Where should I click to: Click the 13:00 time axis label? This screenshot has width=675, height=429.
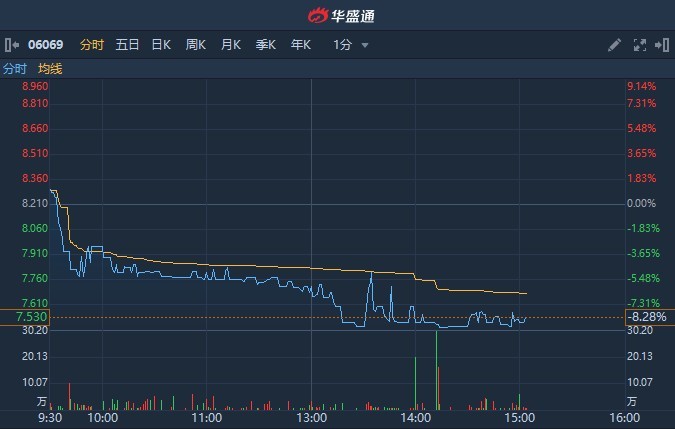(x=312, y=417)
